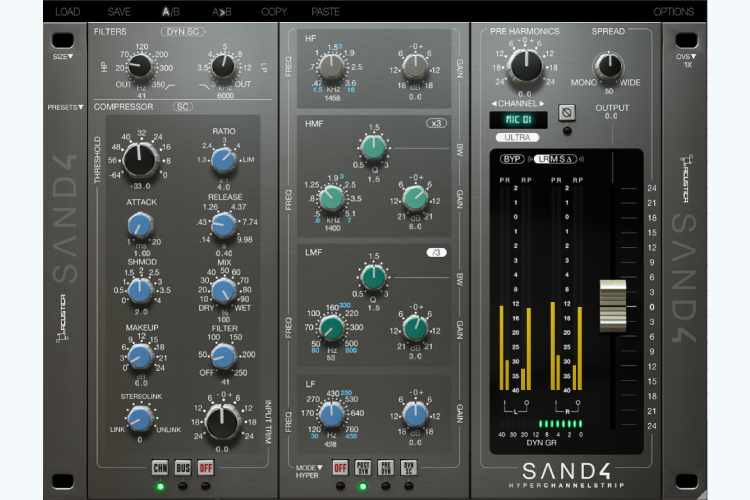Viewport: 750px width, 500px height.
Task: Click the PRE HARMONICS knob
Action: [526, 67]
